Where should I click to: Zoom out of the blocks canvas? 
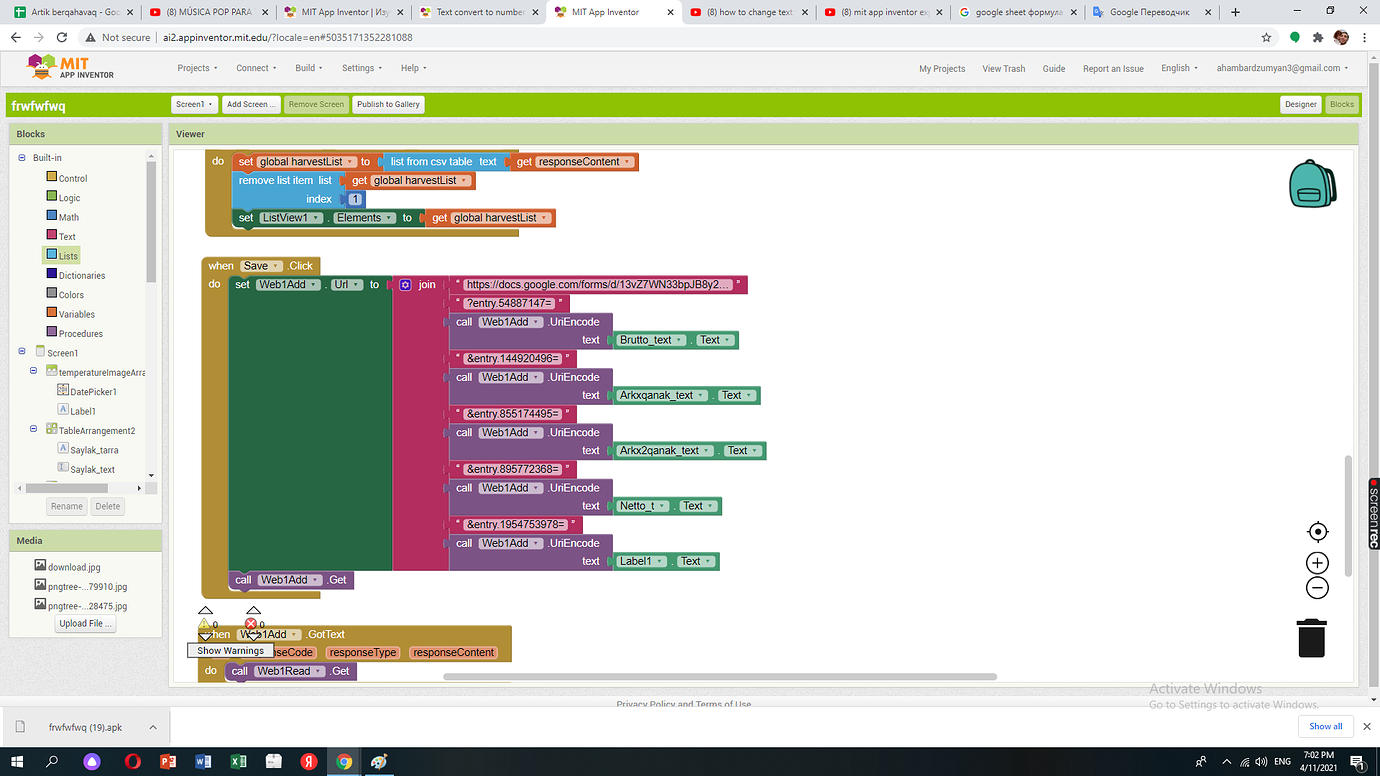coord(1317,588)
